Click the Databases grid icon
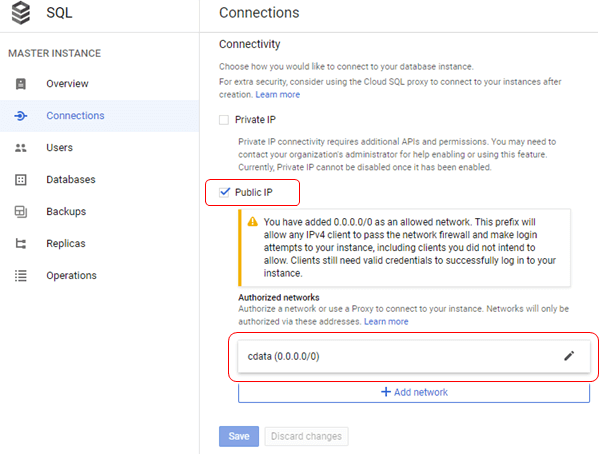 coord(21,180)
